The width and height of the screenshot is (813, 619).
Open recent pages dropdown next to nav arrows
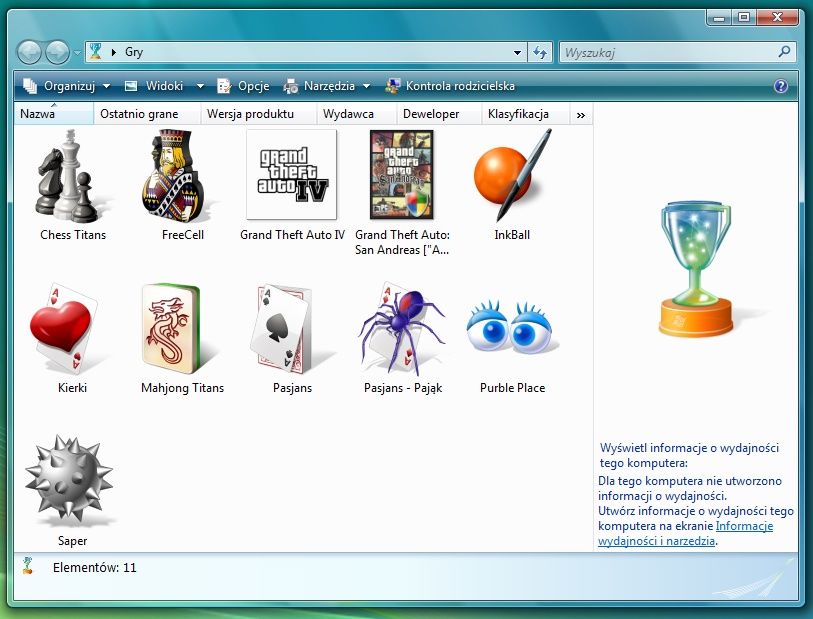pyautogui.click(x=77, y=52)
